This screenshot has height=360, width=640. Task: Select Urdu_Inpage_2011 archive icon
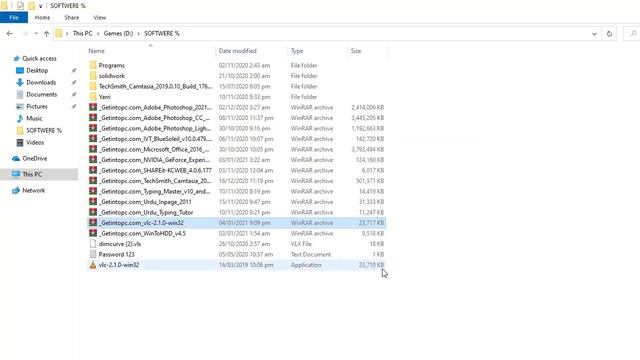pyautogui.click(x=93, y=202)
